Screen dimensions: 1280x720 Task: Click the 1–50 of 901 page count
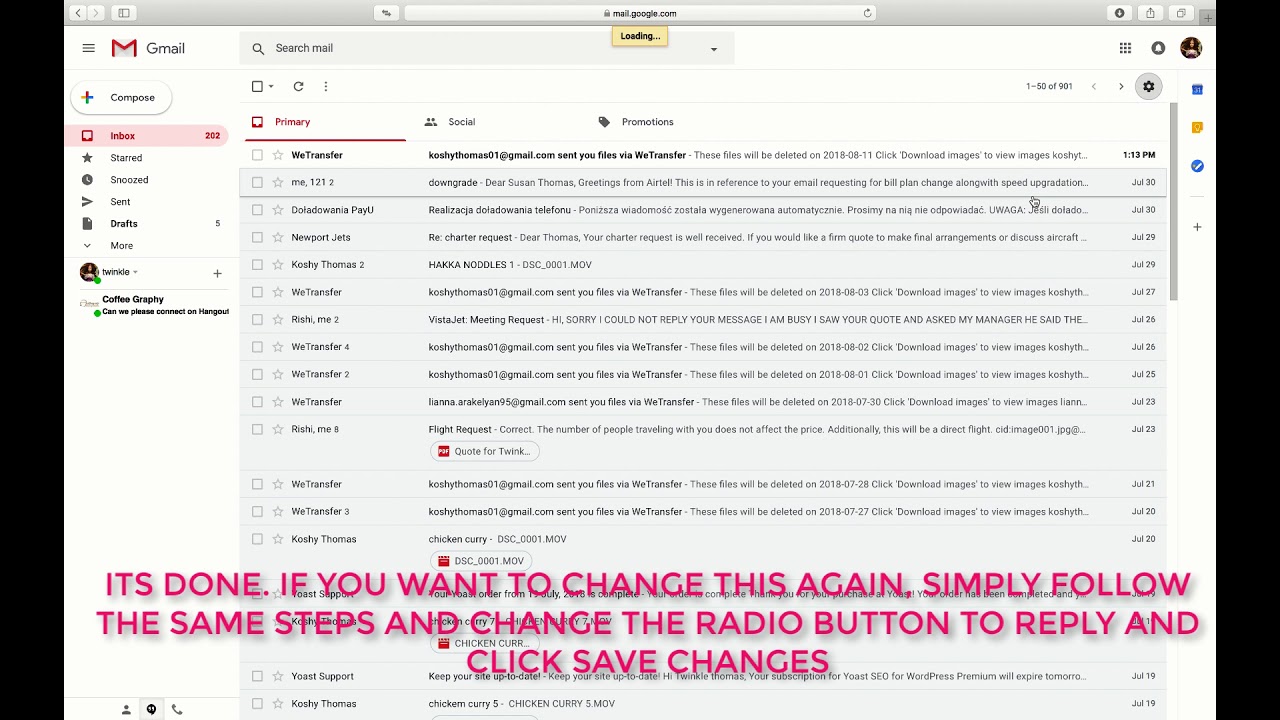pos(1049,87)
